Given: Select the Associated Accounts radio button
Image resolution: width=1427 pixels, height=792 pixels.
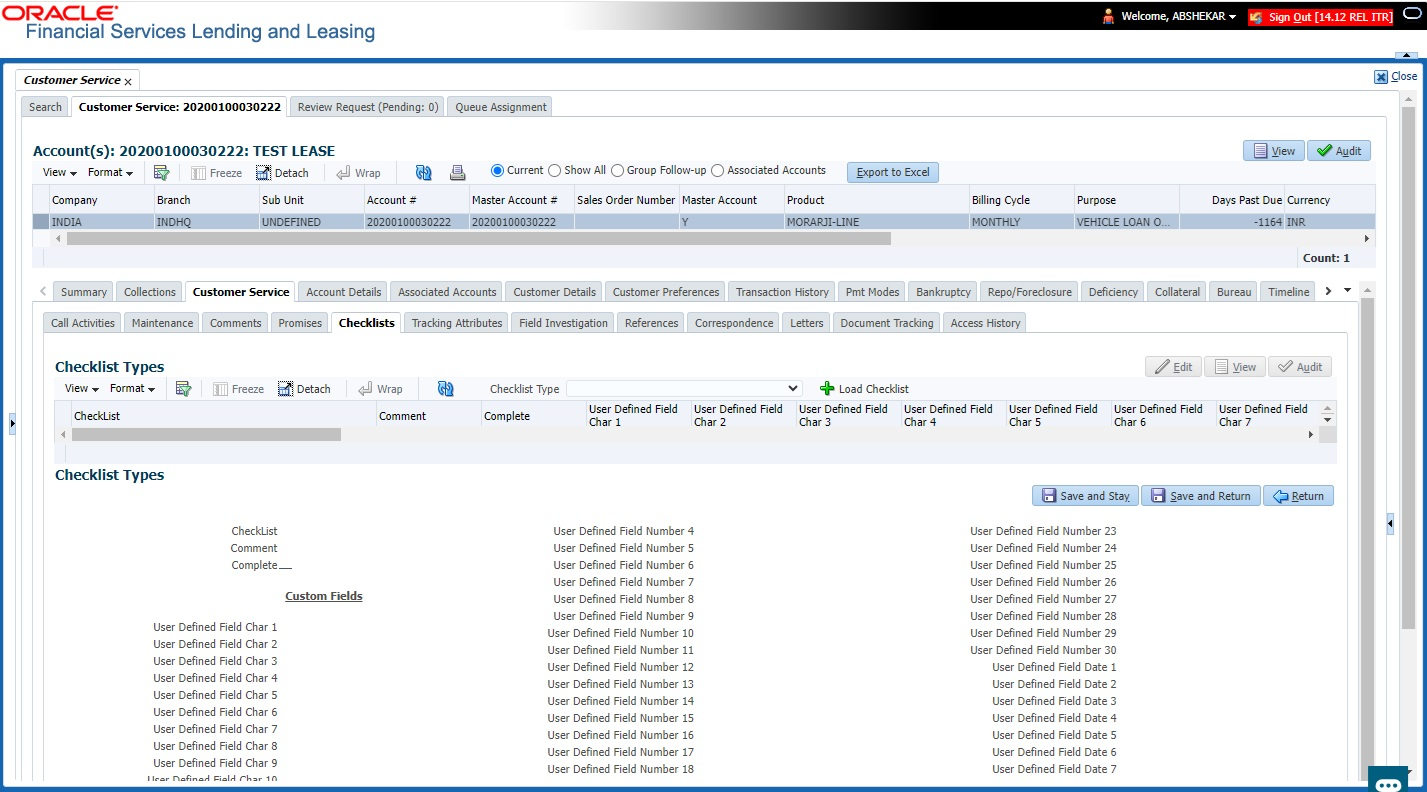Looking at the screenshot, I should [717, 171].
